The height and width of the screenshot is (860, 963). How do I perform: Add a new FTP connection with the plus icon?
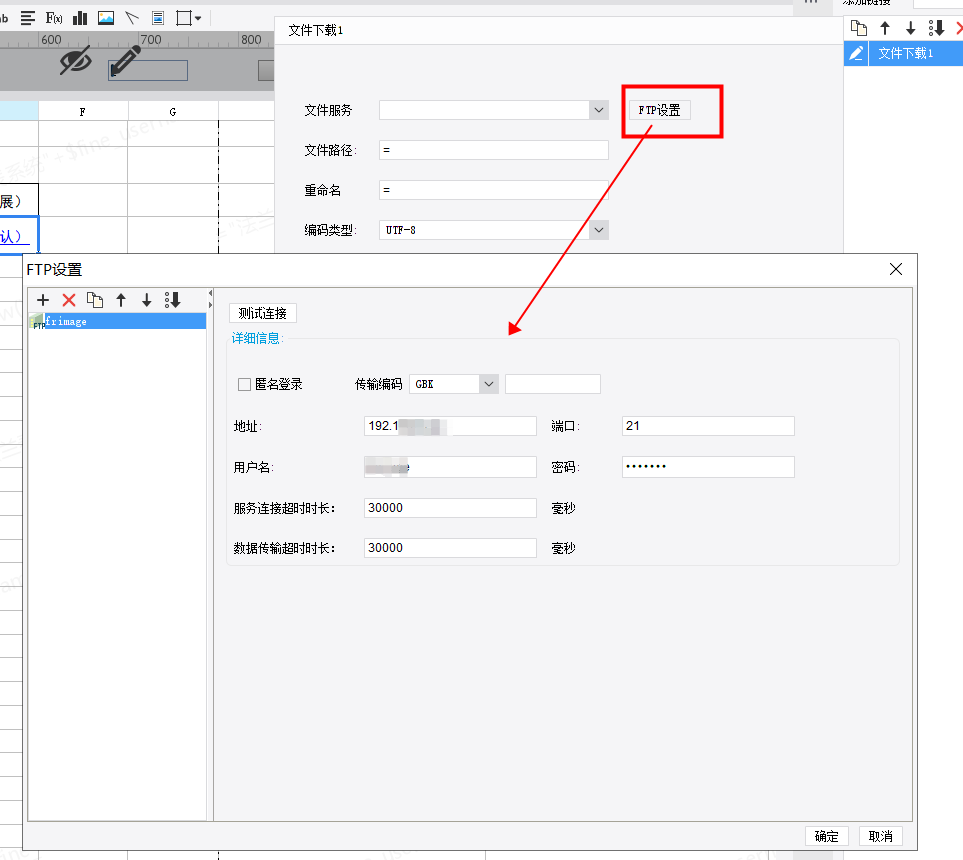[43, 300]
